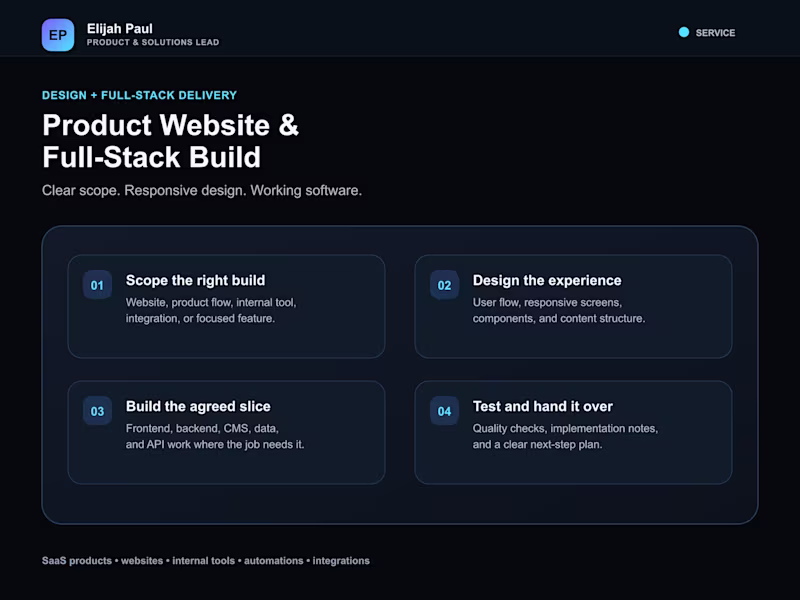Viewport: 800px width, 600px height.
Task: Click the Product & Solutions Lead subtitle
Action: tap(153, 42)
